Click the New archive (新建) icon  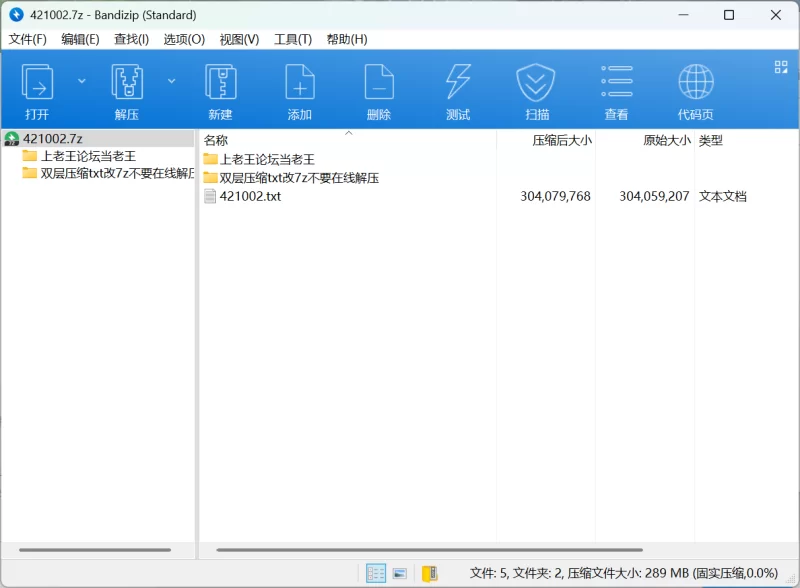click(x=220, y=83)
